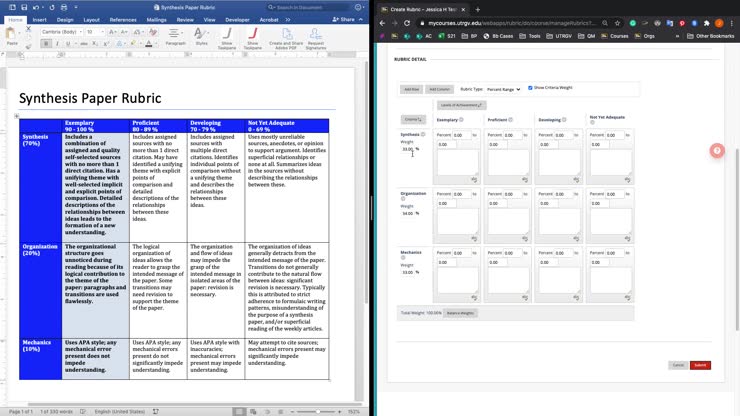
Task: Open the Rubric Type dropdown
Action: (503, 89)
